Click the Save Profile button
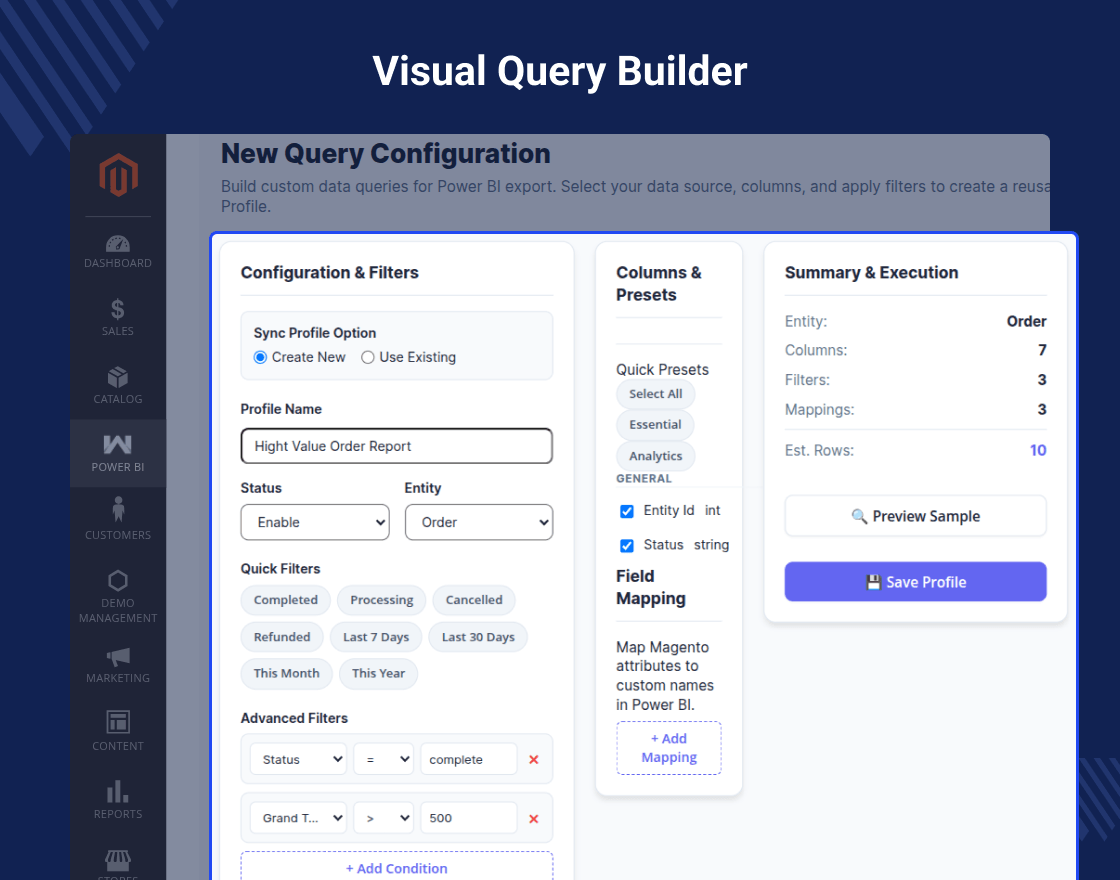This screenshot has width=1120, height=880. coord(916,581)
